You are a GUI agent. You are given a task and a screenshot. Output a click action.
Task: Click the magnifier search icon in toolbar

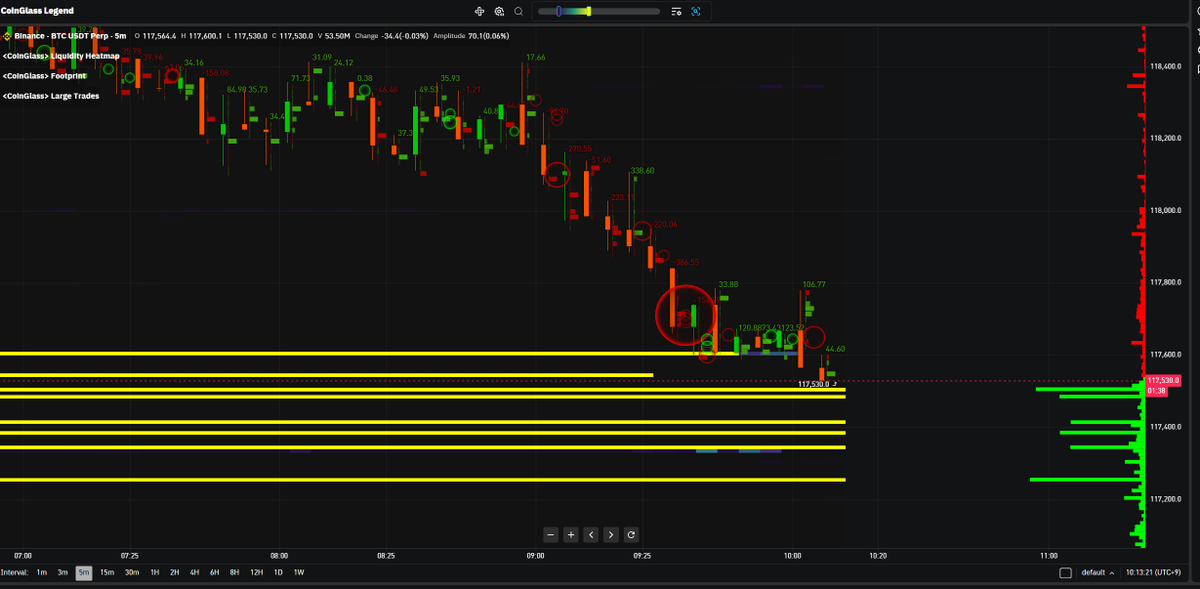518,11
